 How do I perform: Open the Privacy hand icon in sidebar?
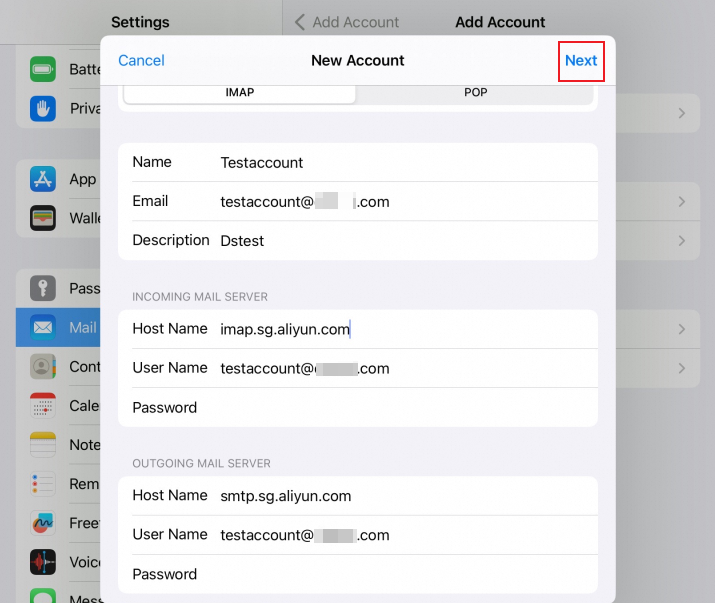point(43,109)
